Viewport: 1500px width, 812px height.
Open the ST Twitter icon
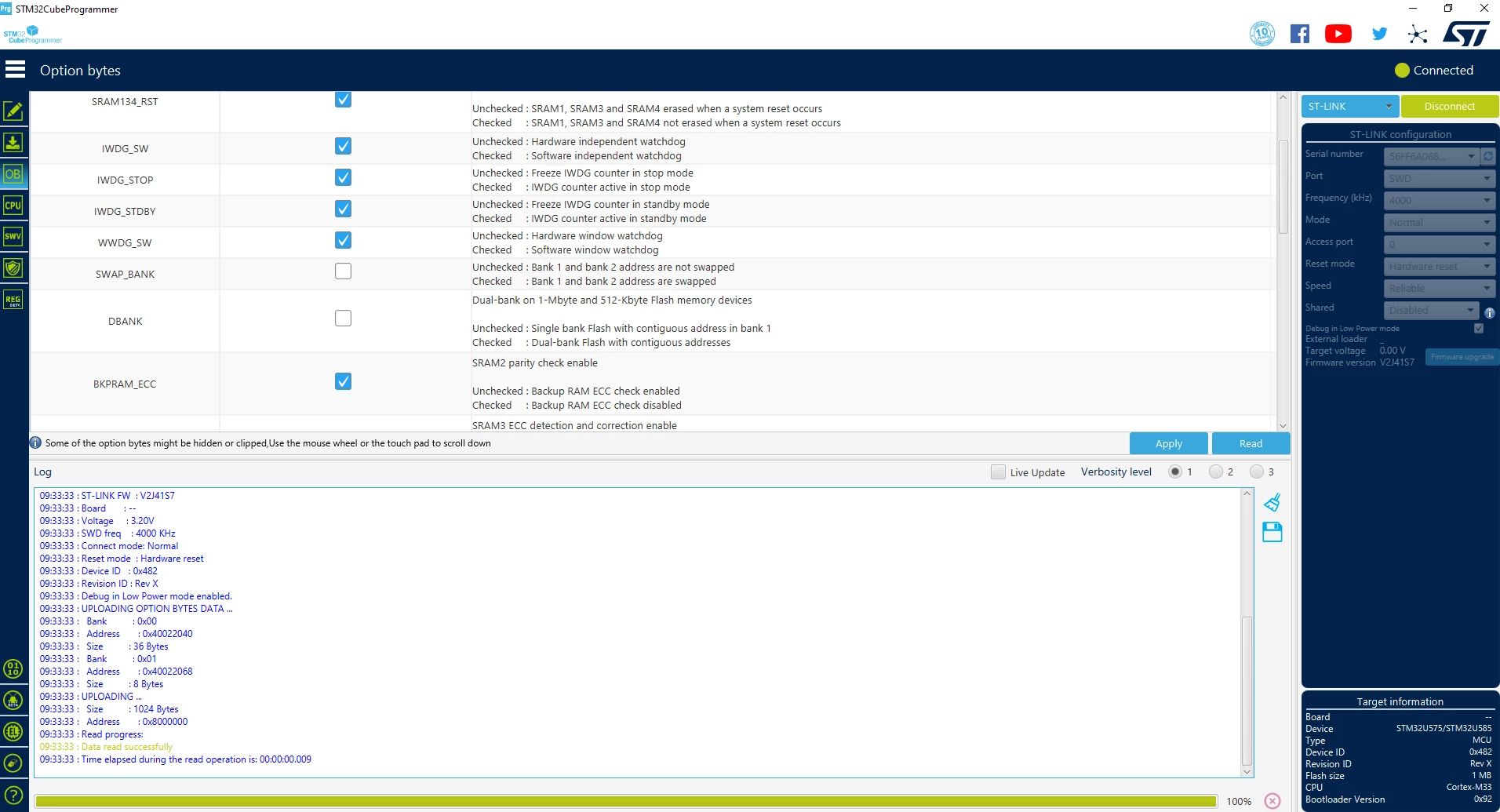coord(1379,34)
